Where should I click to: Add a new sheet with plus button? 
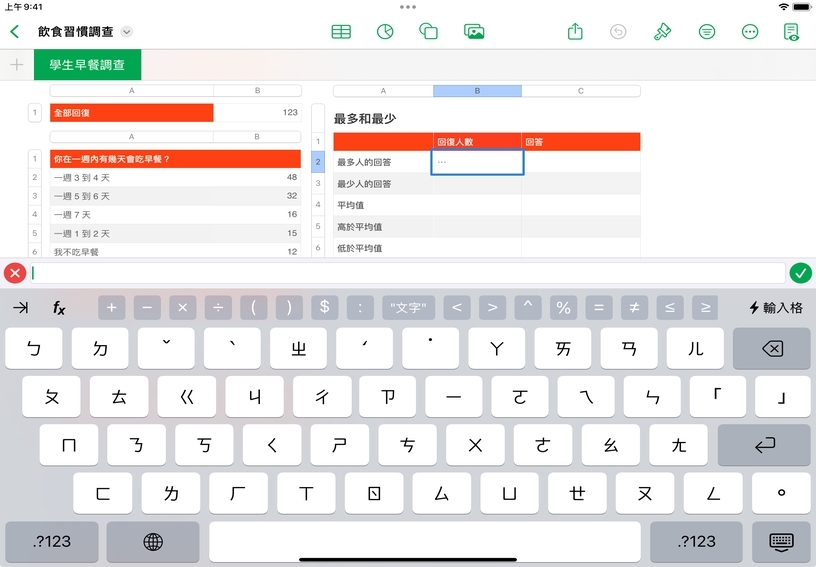(16, 65)
